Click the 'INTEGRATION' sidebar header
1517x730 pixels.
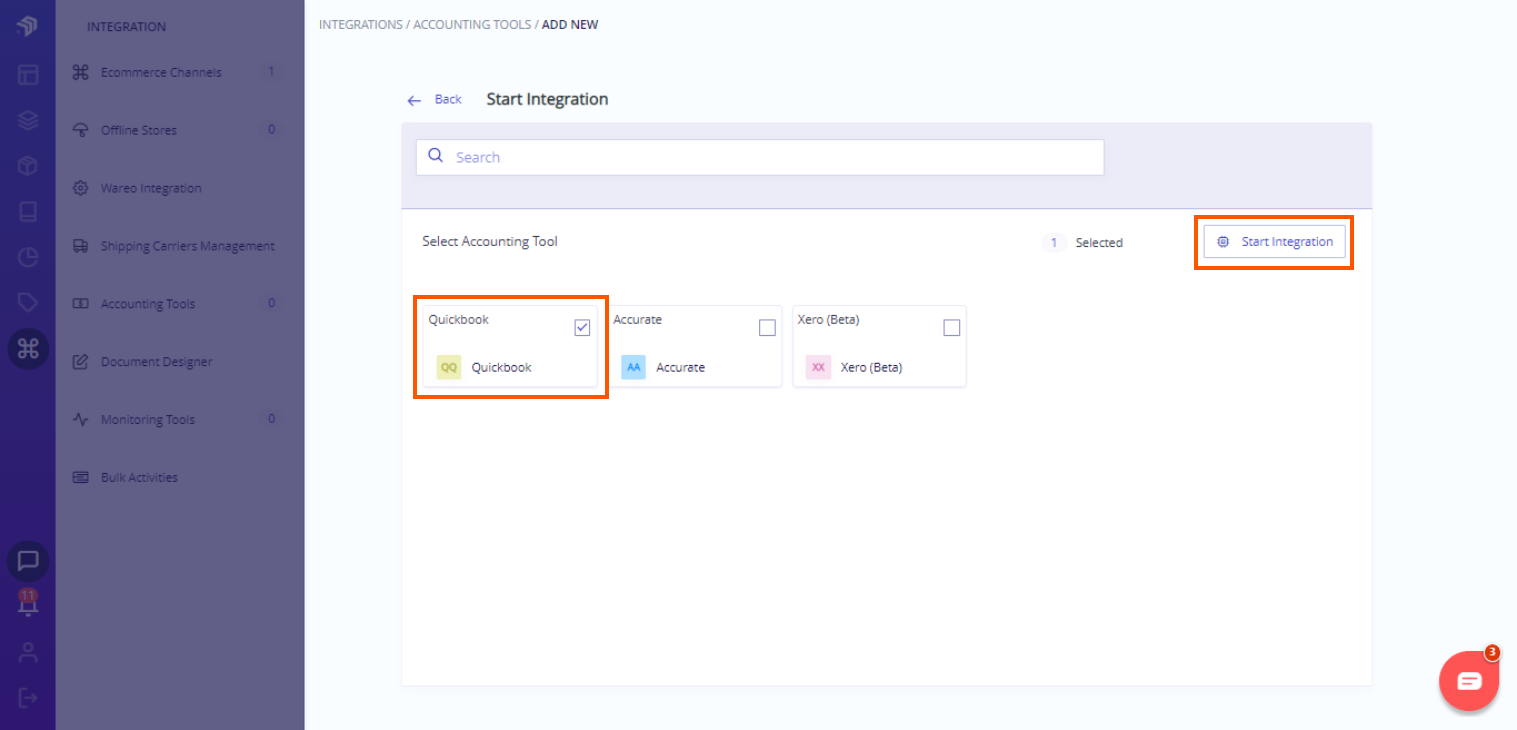tap(126, 26)
